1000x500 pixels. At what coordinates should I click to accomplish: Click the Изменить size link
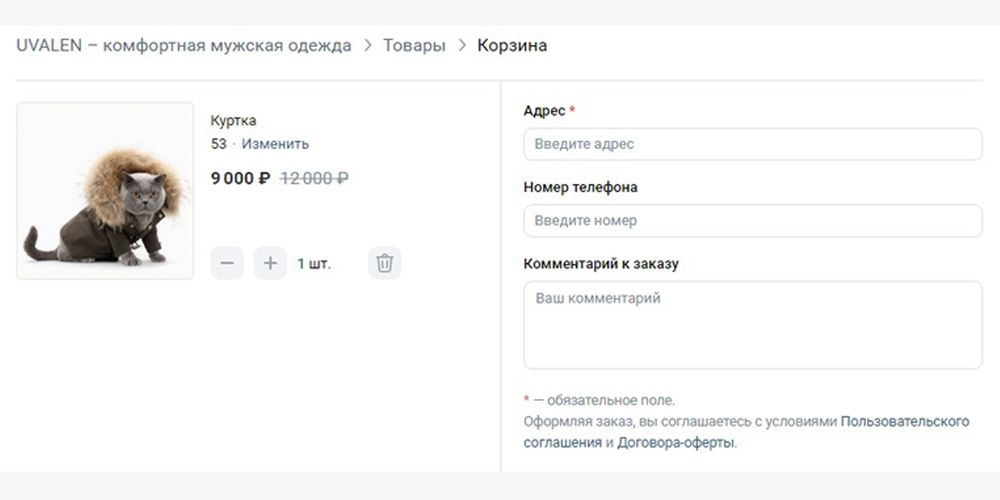coord(275,144)
